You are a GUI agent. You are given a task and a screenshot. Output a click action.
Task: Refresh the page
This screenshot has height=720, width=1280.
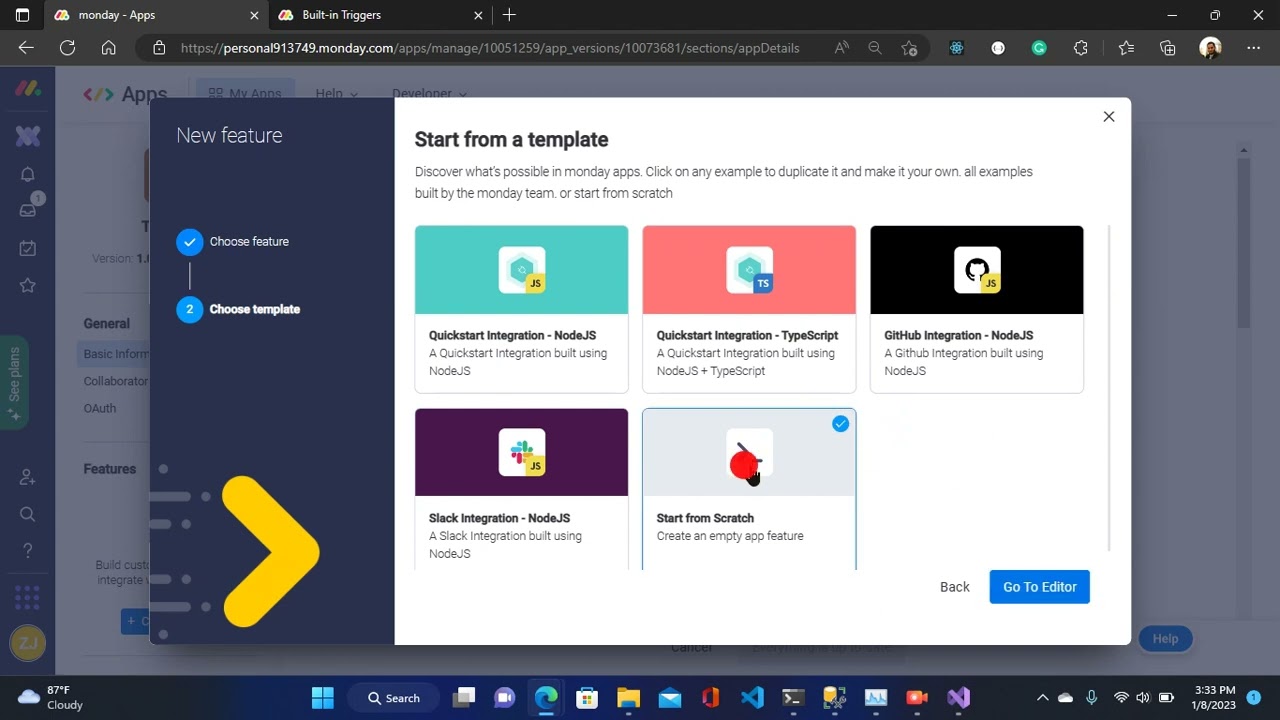(x=67, y=48)
